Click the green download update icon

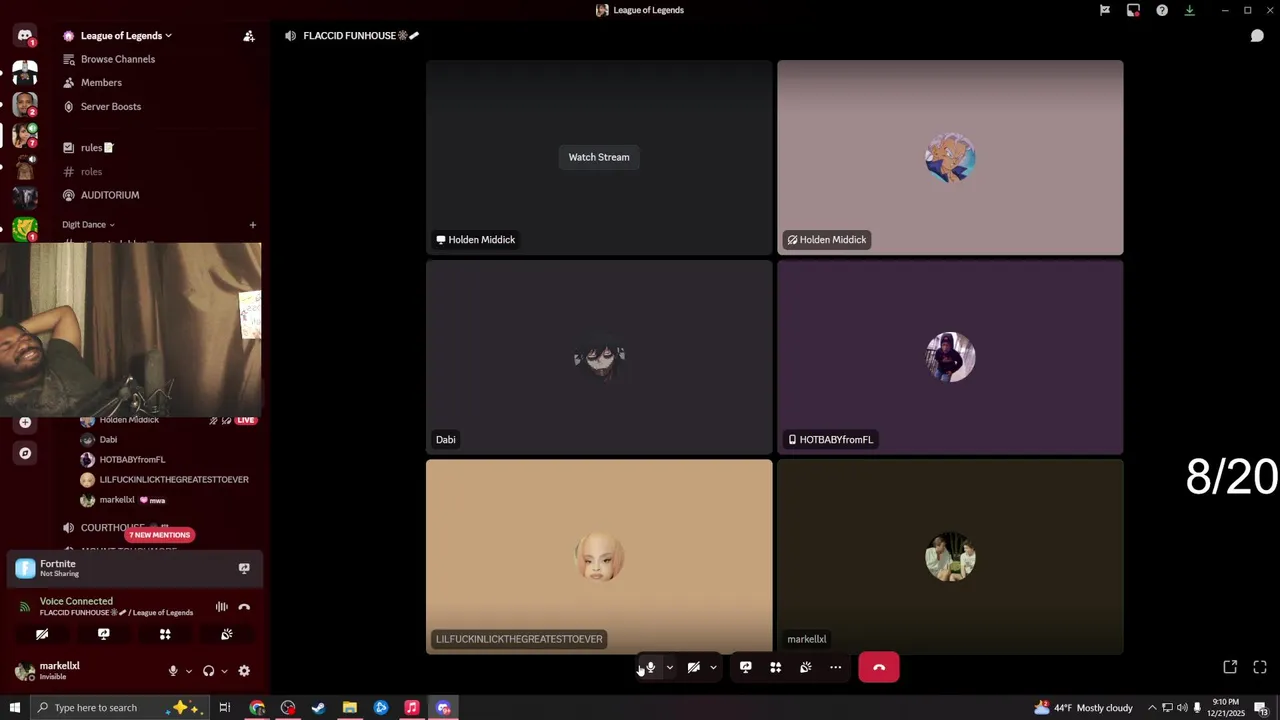pos(1190,10)
